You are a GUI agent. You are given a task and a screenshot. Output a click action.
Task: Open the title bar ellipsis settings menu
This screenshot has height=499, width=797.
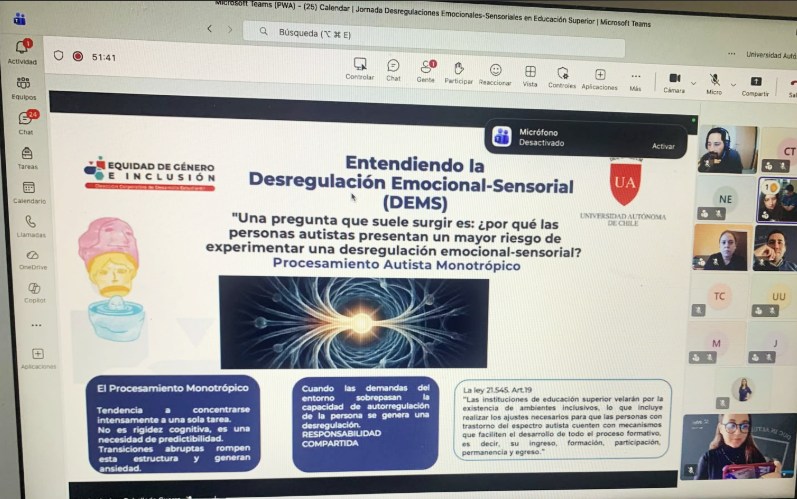tap(731, 53)
